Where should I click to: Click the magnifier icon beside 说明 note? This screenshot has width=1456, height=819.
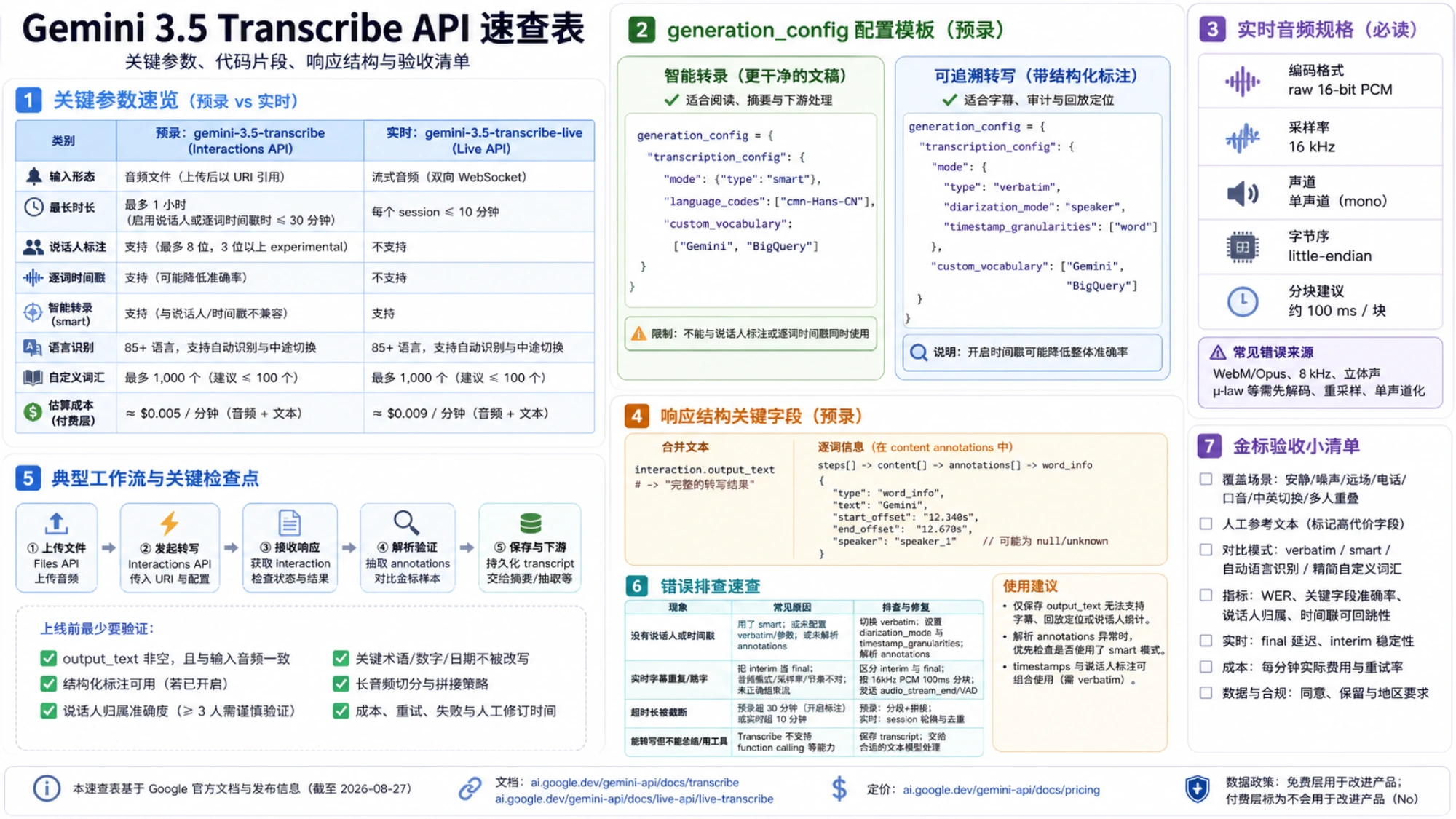(919, 352)
